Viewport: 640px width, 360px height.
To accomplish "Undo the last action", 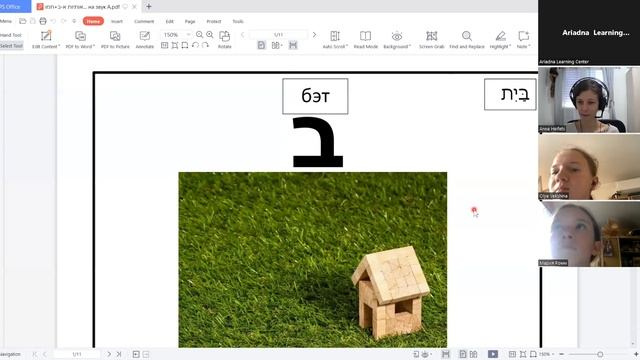I will (x=53, y=21).
